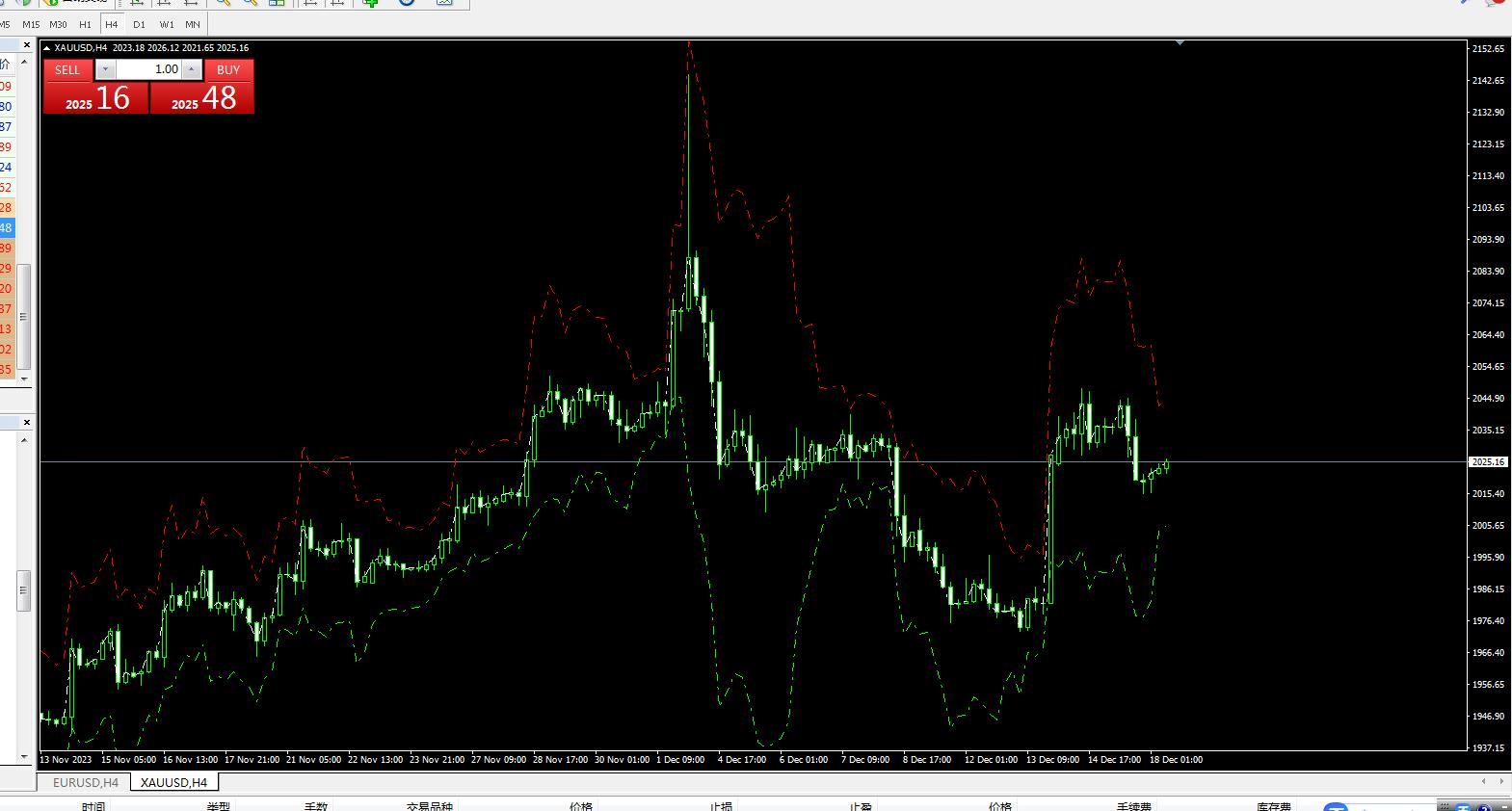This screenshot has height=811, width=1512.
Task: Switch to the EURUSD,H4 chart tab
Action: coord(85,782)
